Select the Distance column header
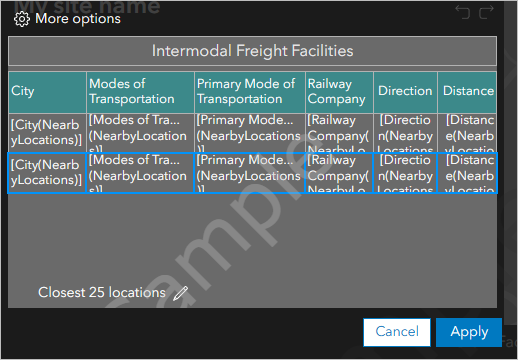Screen dimensions: 518x360 pyautogui.click(x=467, y=92)
